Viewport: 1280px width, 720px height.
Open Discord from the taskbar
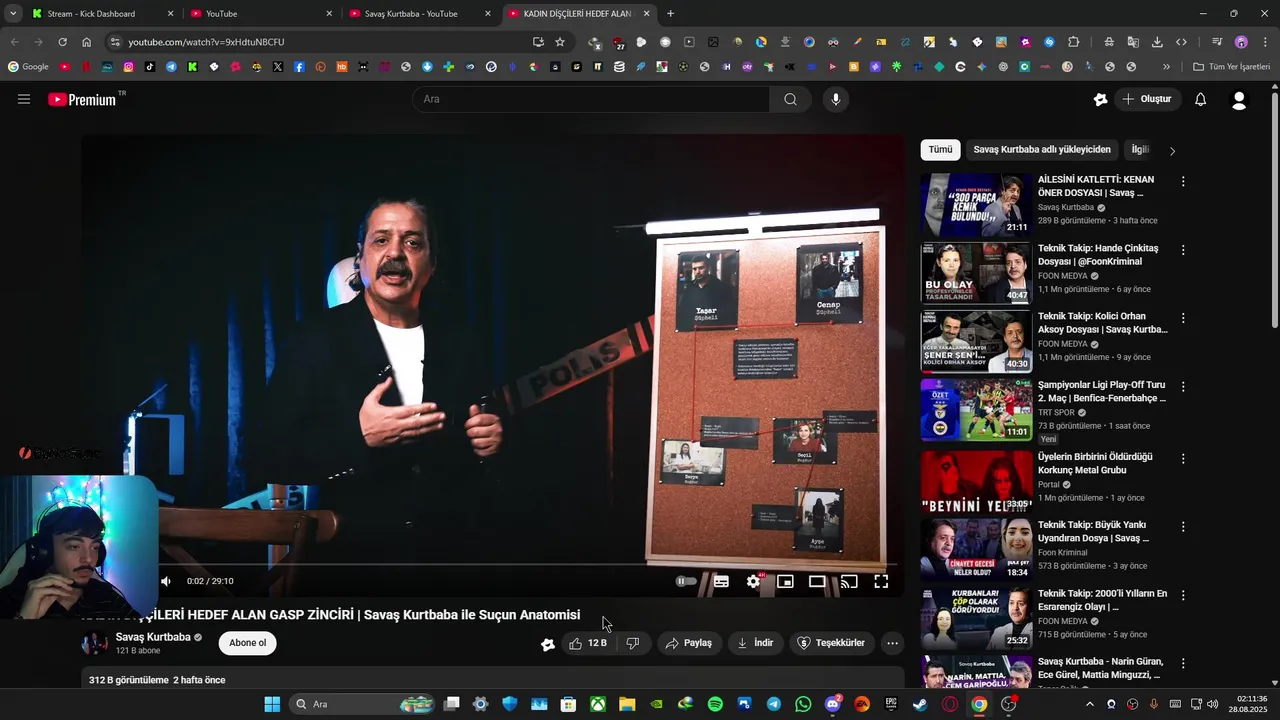(x=833, y=704)
